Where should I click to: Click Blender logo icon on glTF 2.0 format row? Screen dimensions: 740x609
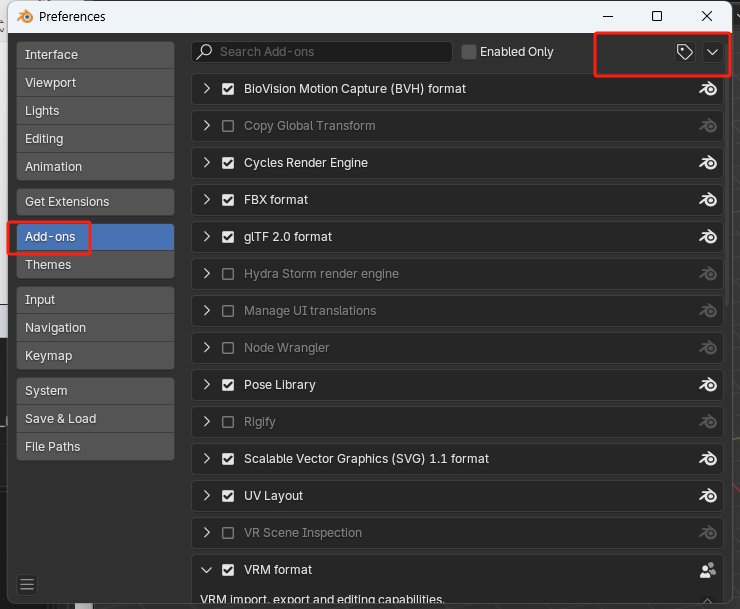tap(707, 237)
